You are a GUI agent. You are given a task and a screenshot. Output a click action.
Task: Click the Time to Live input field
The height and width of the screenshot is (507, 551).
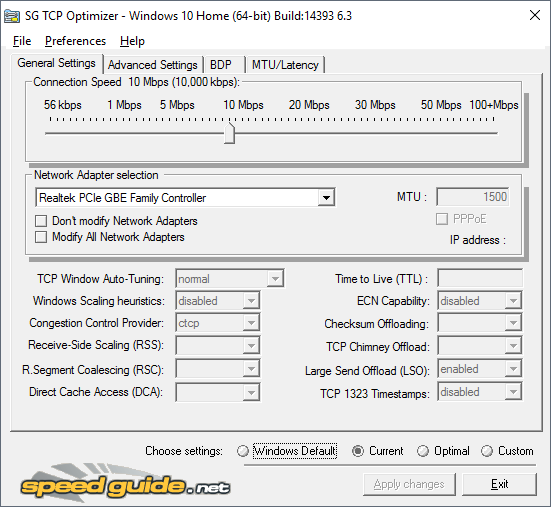[480, 279]
